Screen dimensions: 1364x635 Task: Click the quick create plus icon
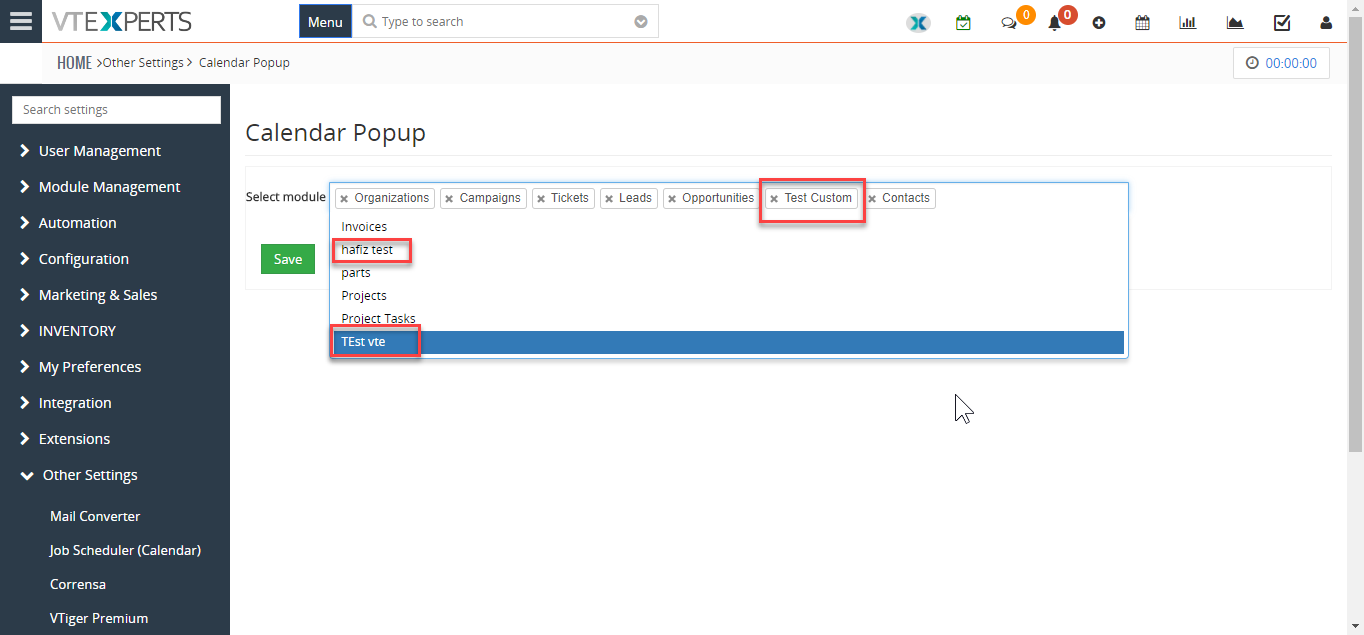point(1099,23)
